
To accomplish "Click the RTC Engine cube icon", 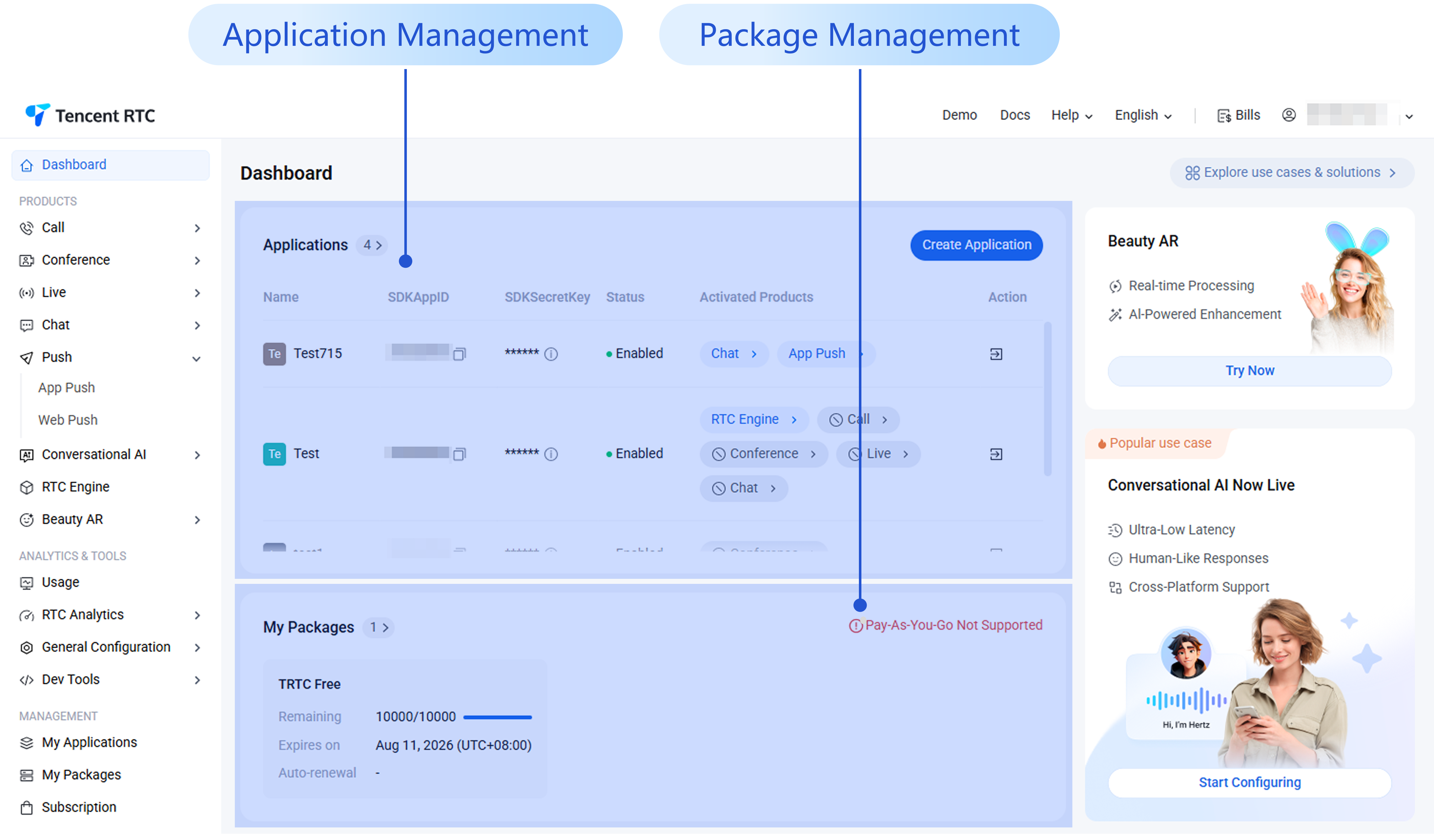I will (x=27, y=488).
